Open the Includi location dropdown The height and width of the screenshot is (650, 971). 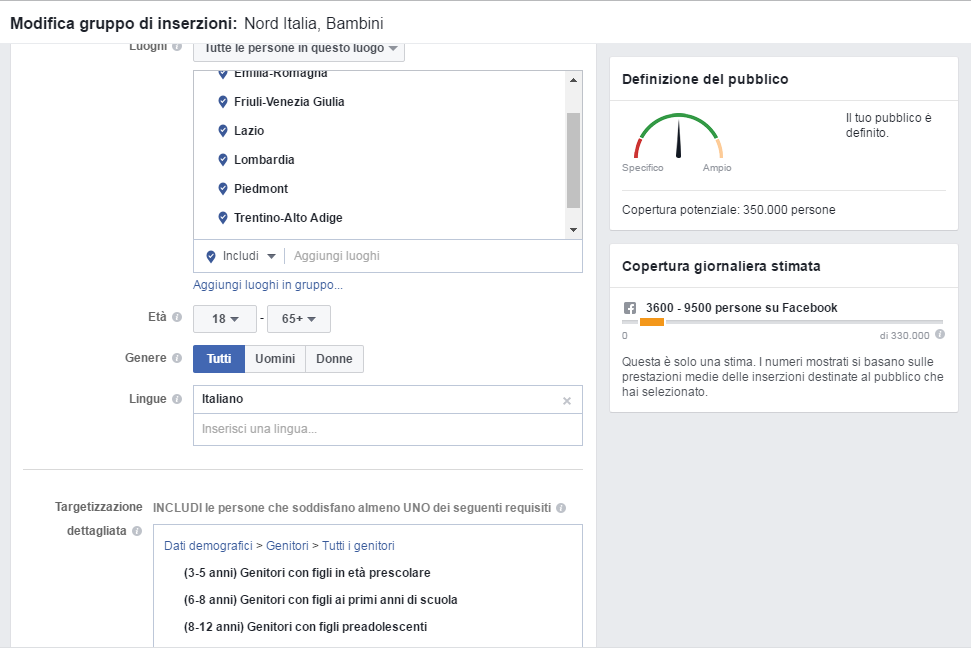(241, 256)
